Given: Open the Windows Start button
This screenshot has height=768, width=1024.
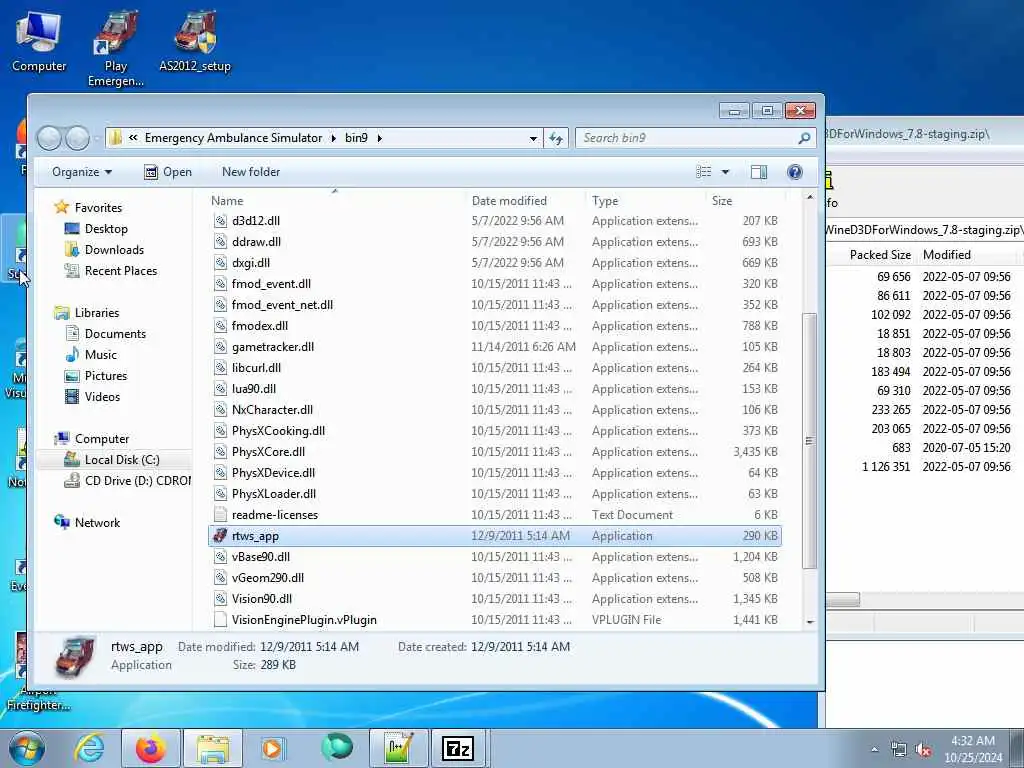Looking at the screenshot, I should [25, 748].
